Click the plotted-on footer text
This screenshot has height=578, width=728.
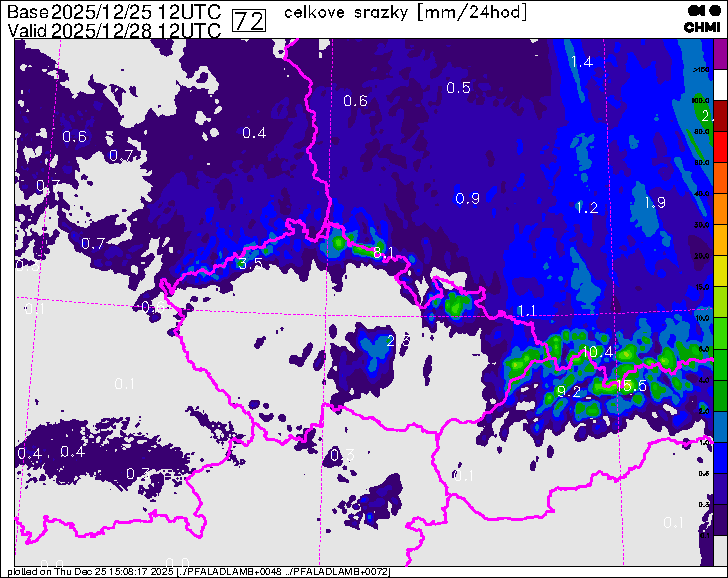pos(200,572)
